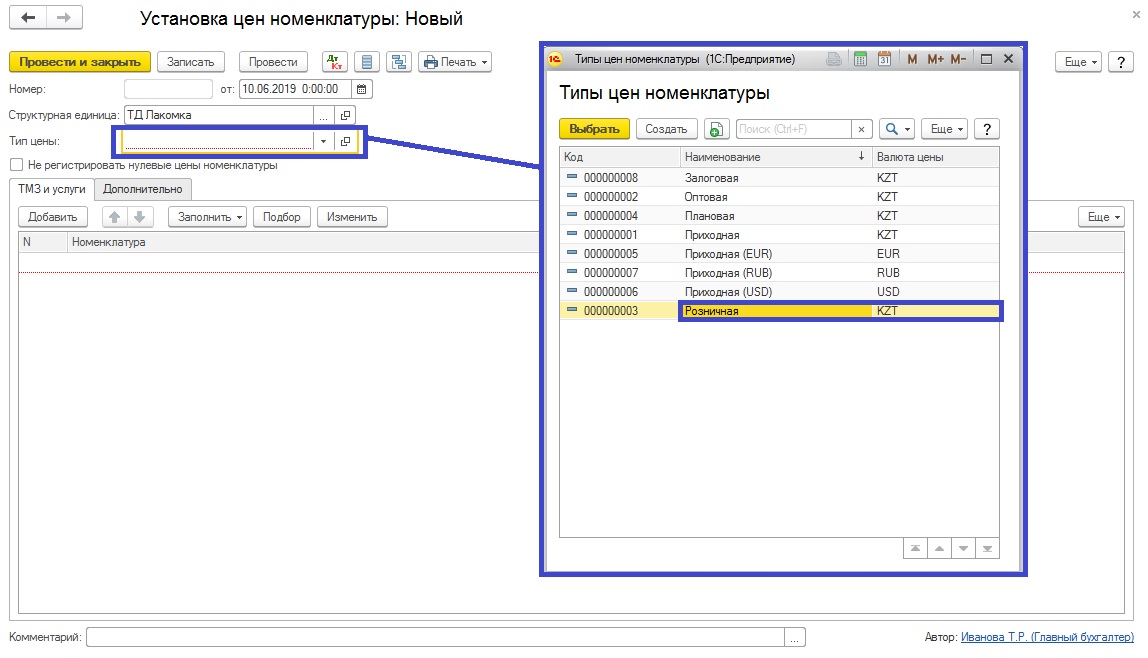Open the Заполнить dropdown menu
This screenshot has height=658, width=1148.
pyautogui.click(x=207, y=217)
